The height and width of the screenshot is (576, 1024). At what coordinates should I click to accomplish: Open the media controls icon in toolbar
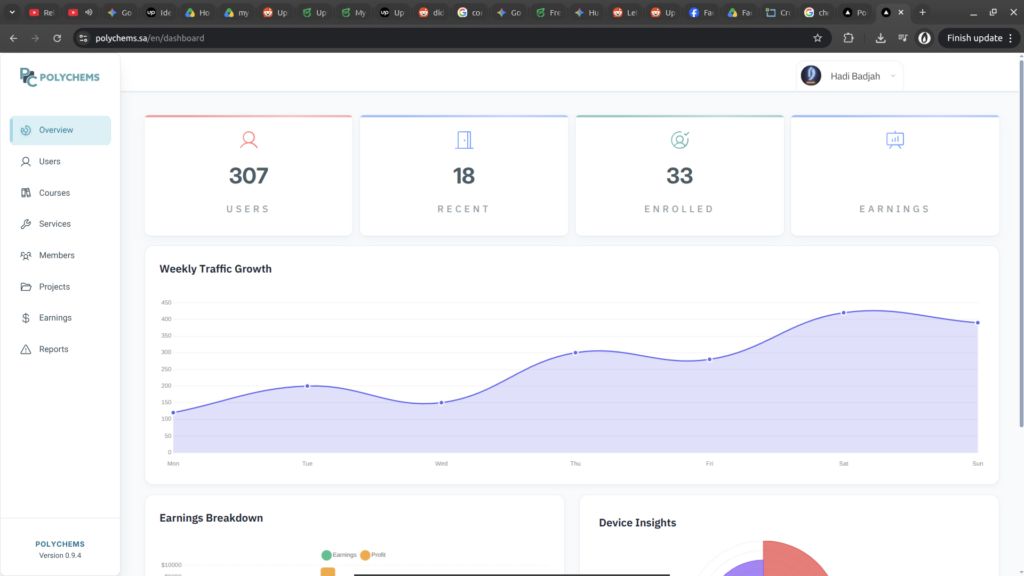(x=903, y=38)
